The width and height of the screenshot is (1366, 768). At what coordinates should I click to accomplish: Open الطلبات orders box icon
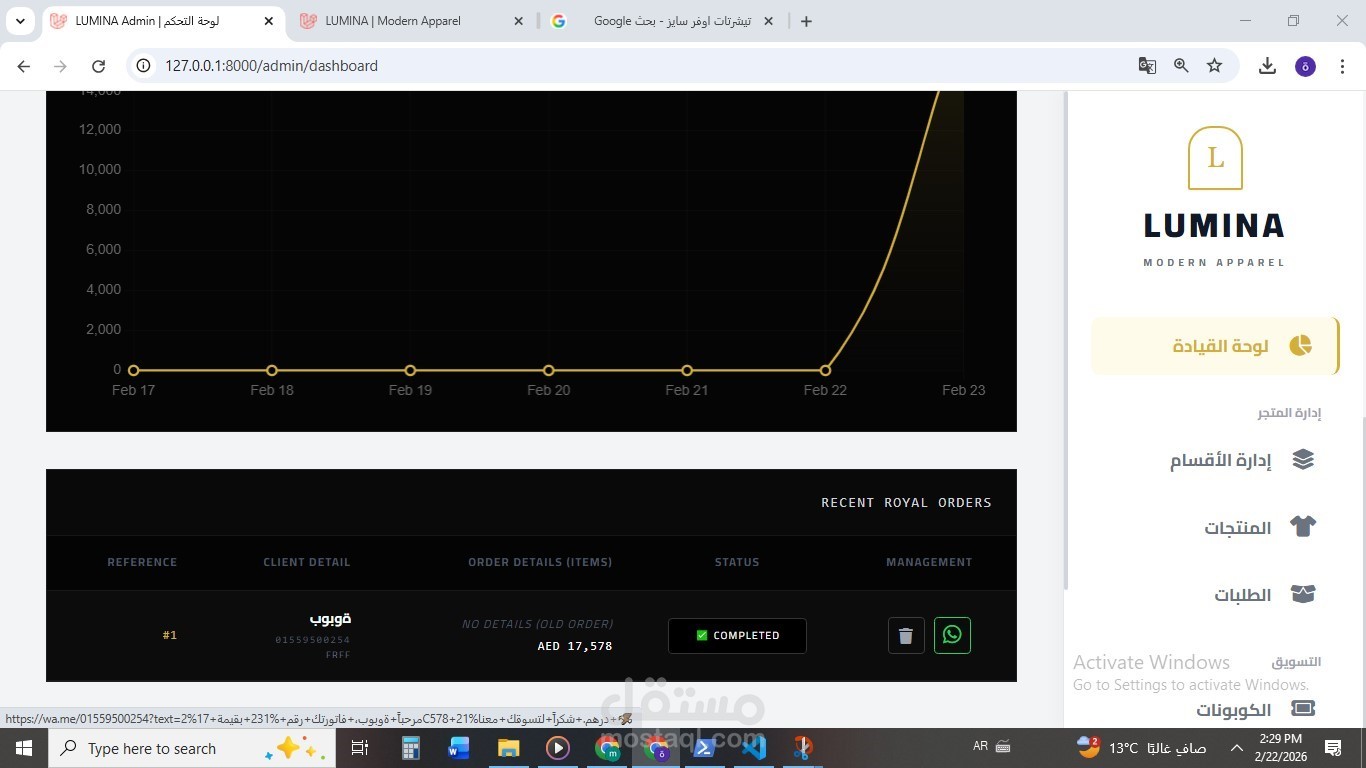(1303, 594)
